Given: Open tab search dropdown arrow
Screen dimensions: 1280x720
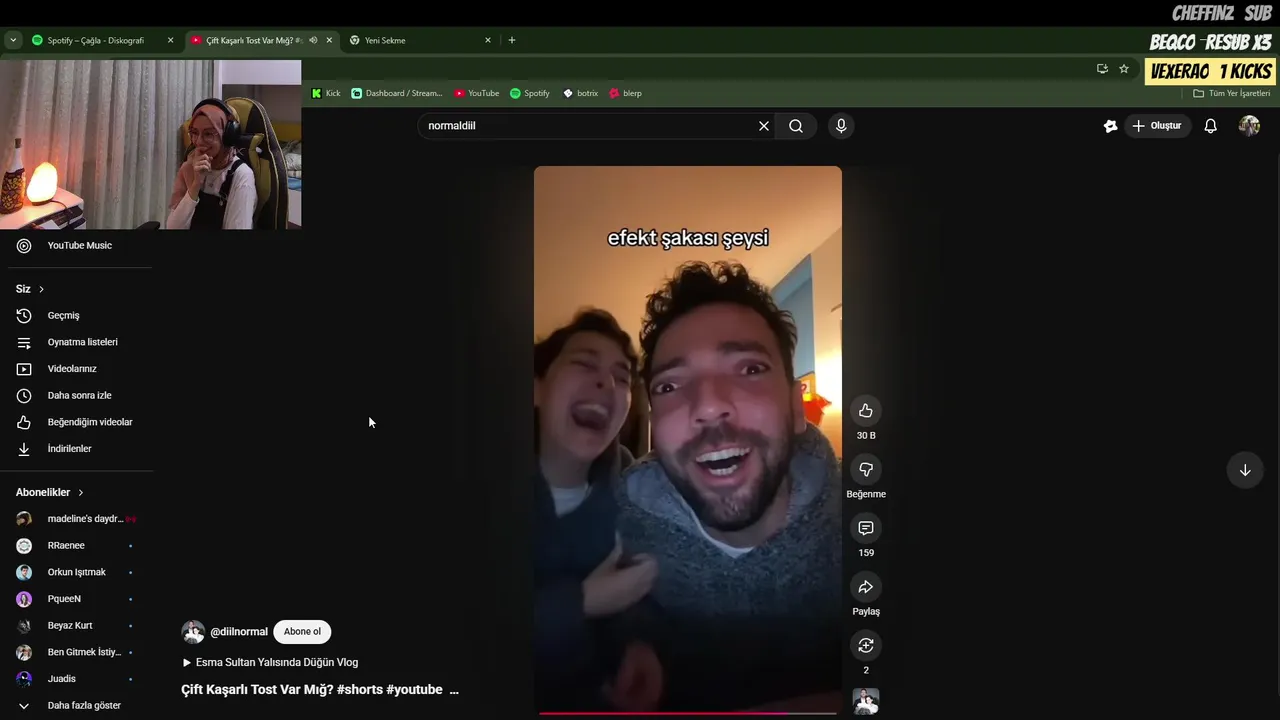Looking at the screenshot, I should pos(13,40).
